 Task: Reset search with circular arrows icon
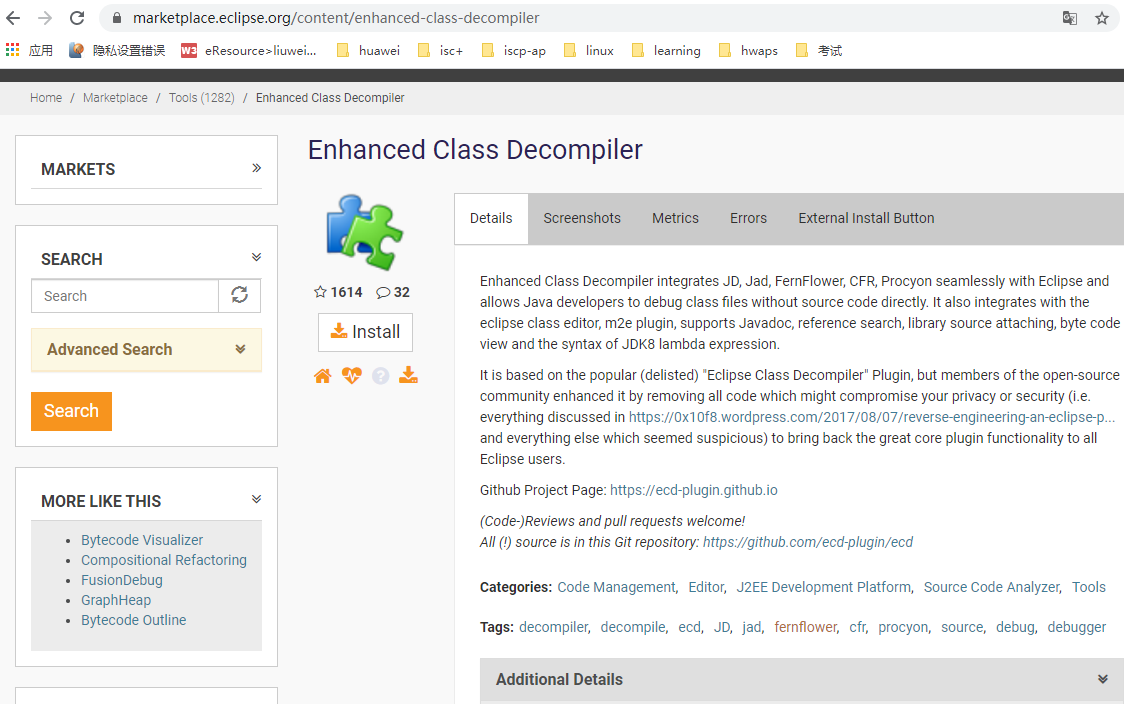(239, 295)
